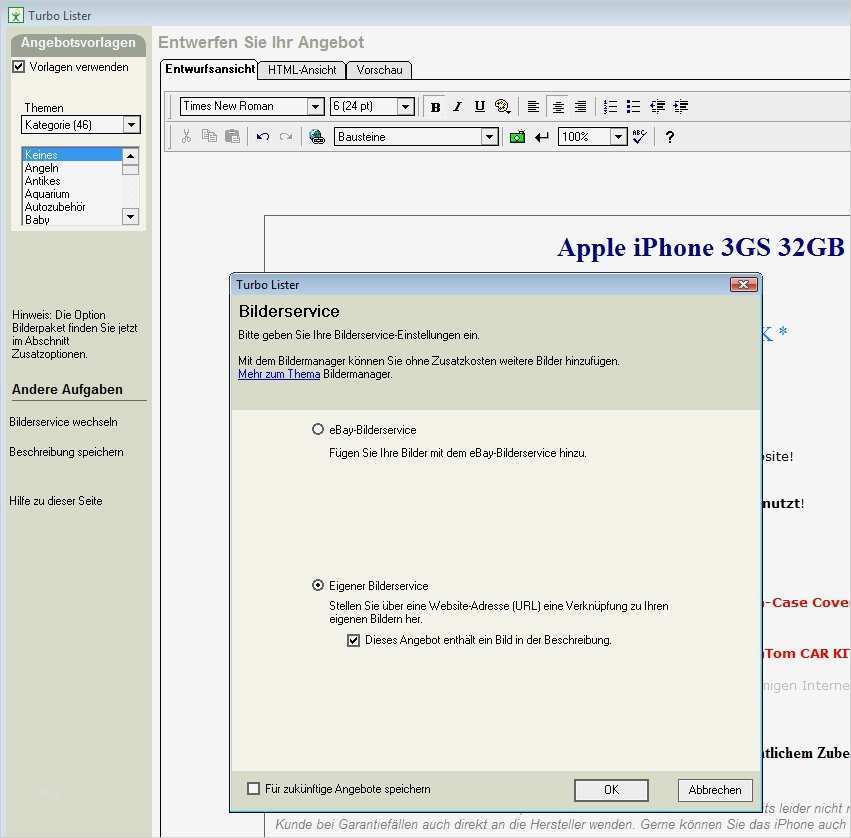Open editor help question mark

(x=670, y=137)
